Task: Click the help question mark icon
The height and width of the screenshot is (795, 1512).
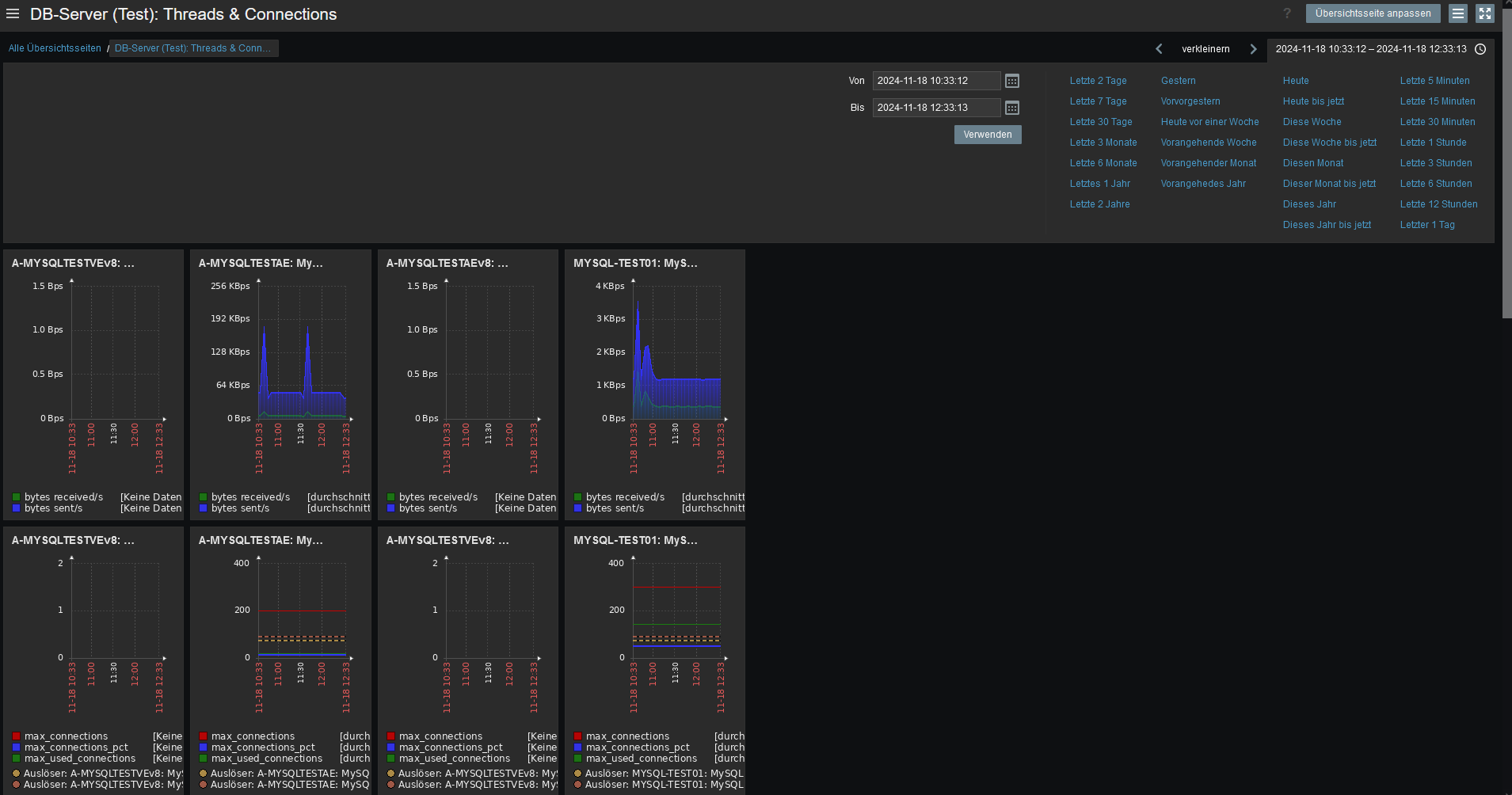Action: 1287,13
